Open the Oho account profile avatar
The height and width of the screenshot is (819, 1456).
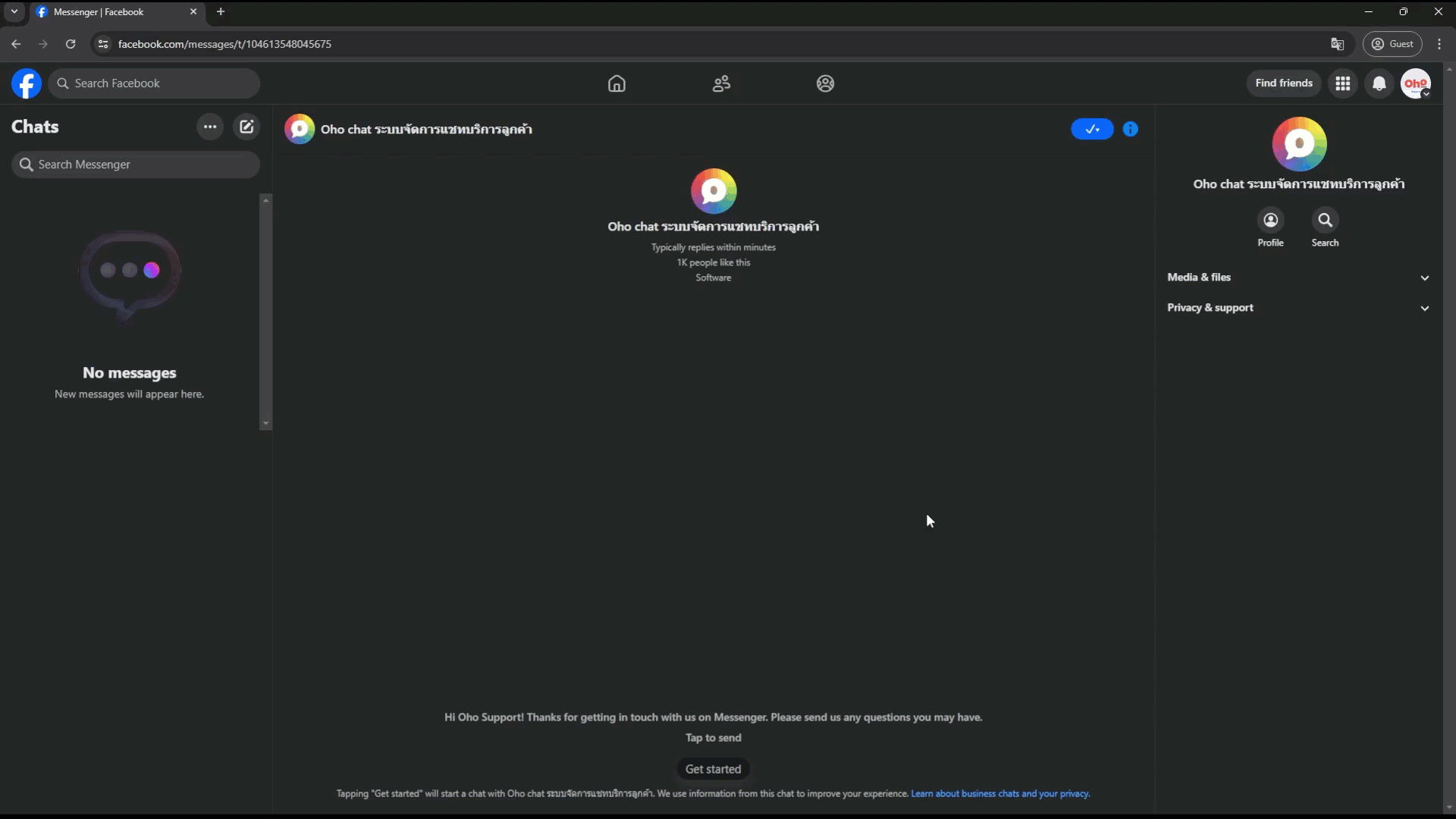pos(1415,83)
